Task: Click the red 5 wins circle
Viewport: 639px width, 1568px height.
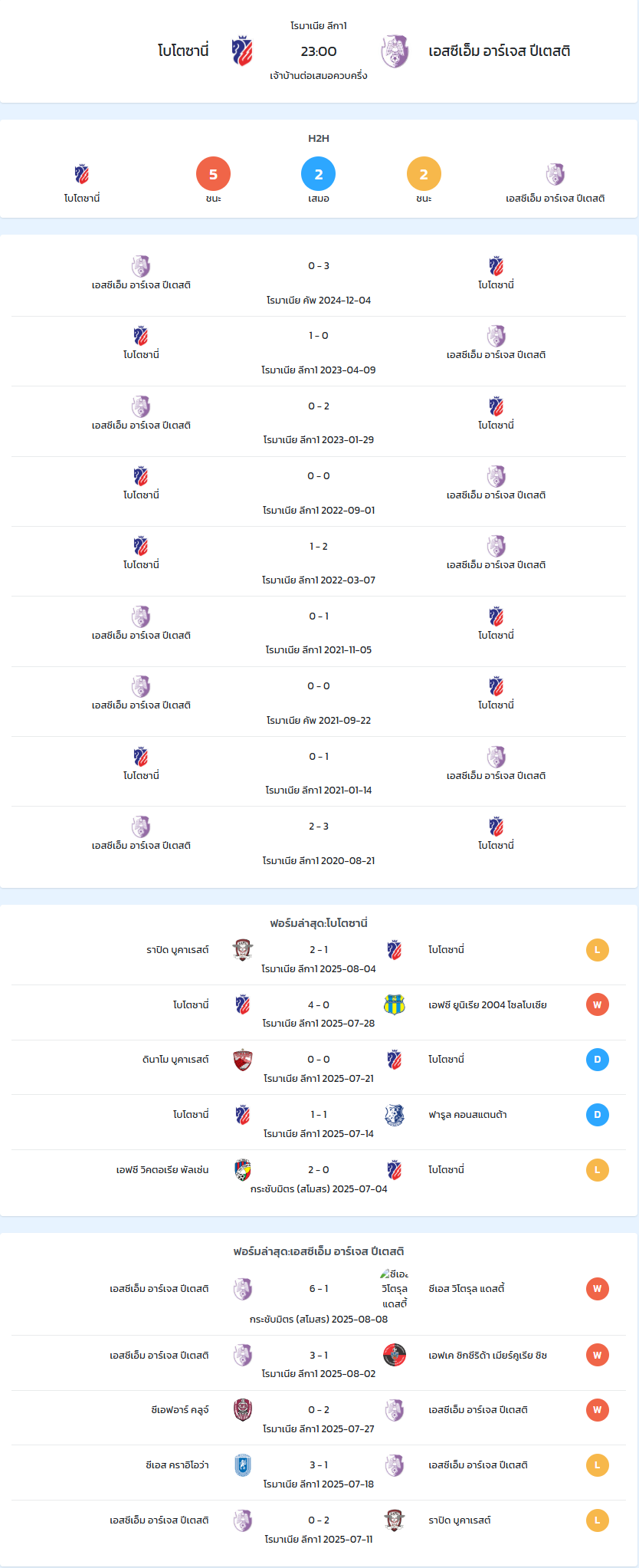Action: 214,174
